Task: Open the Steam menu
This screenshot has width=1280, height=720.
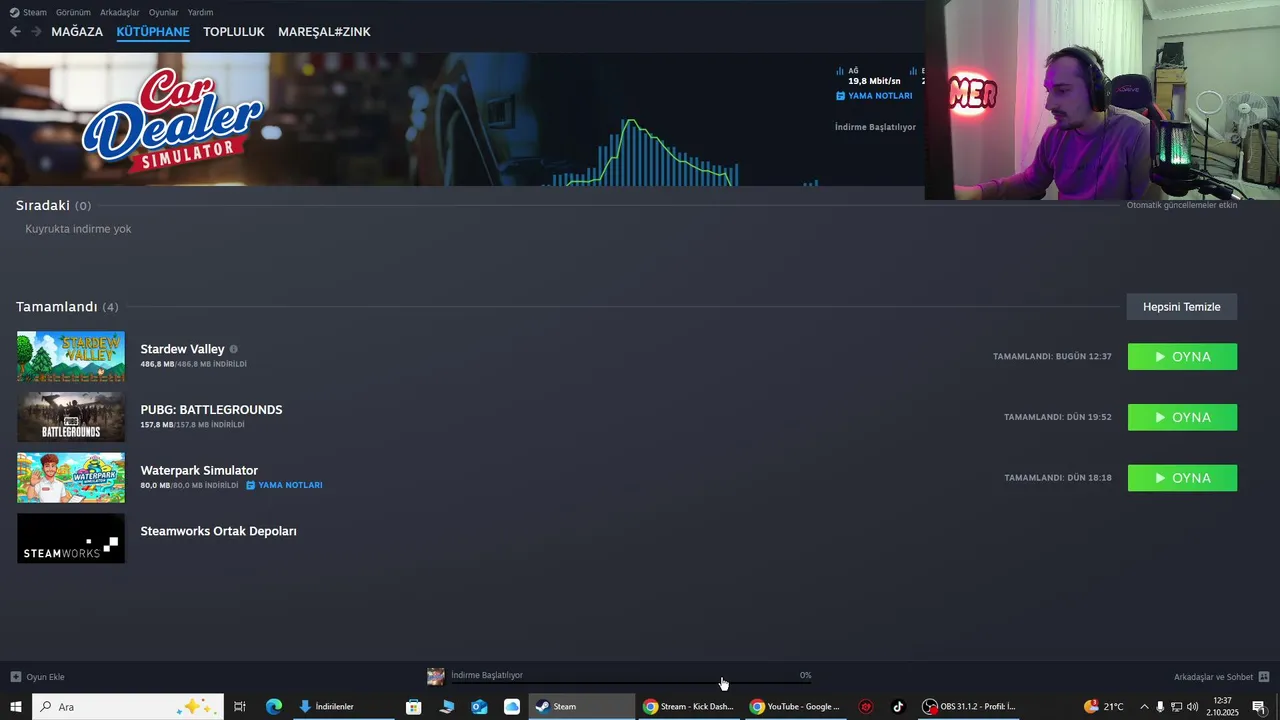Action: 28,12
